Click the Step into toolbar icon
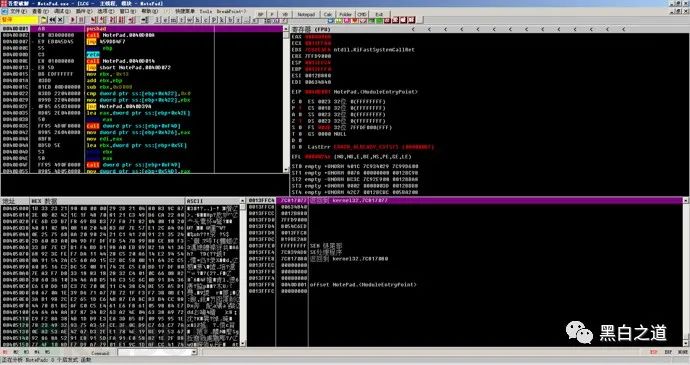Screen dimensions: 690x365 (x=94, y=20)
